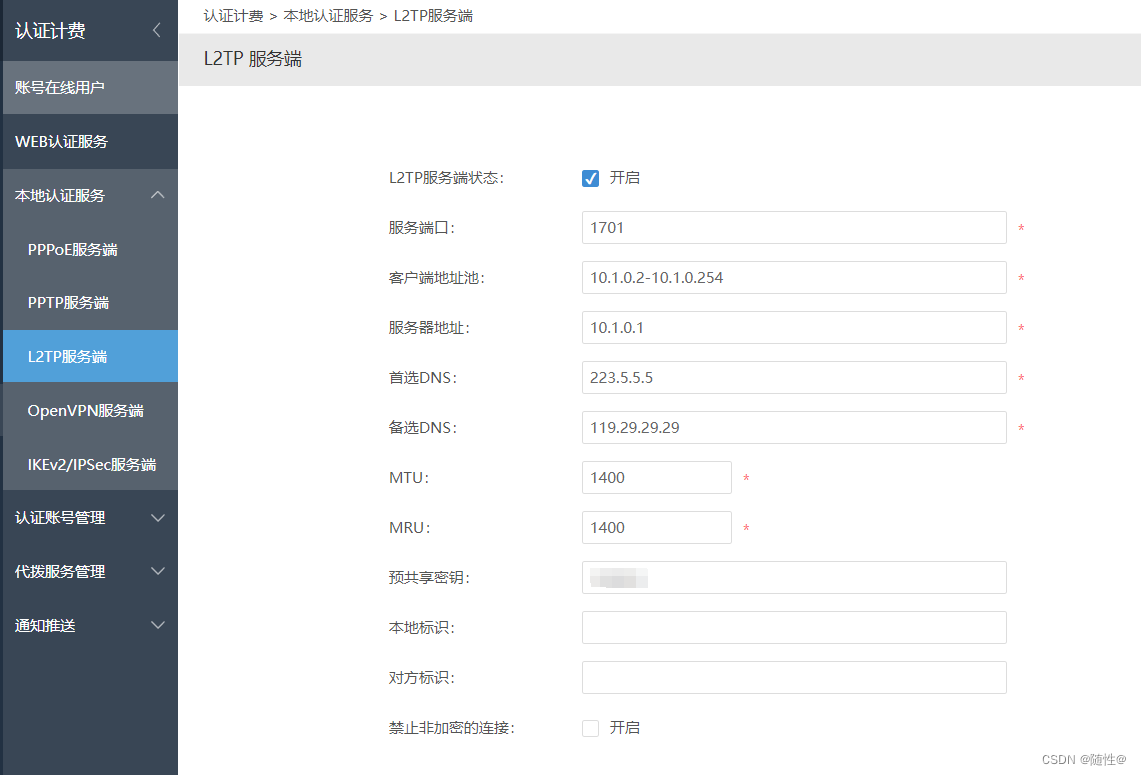
Task: Select OpenVPN服务端 in sidebar
Action: [x=90, y=410]
